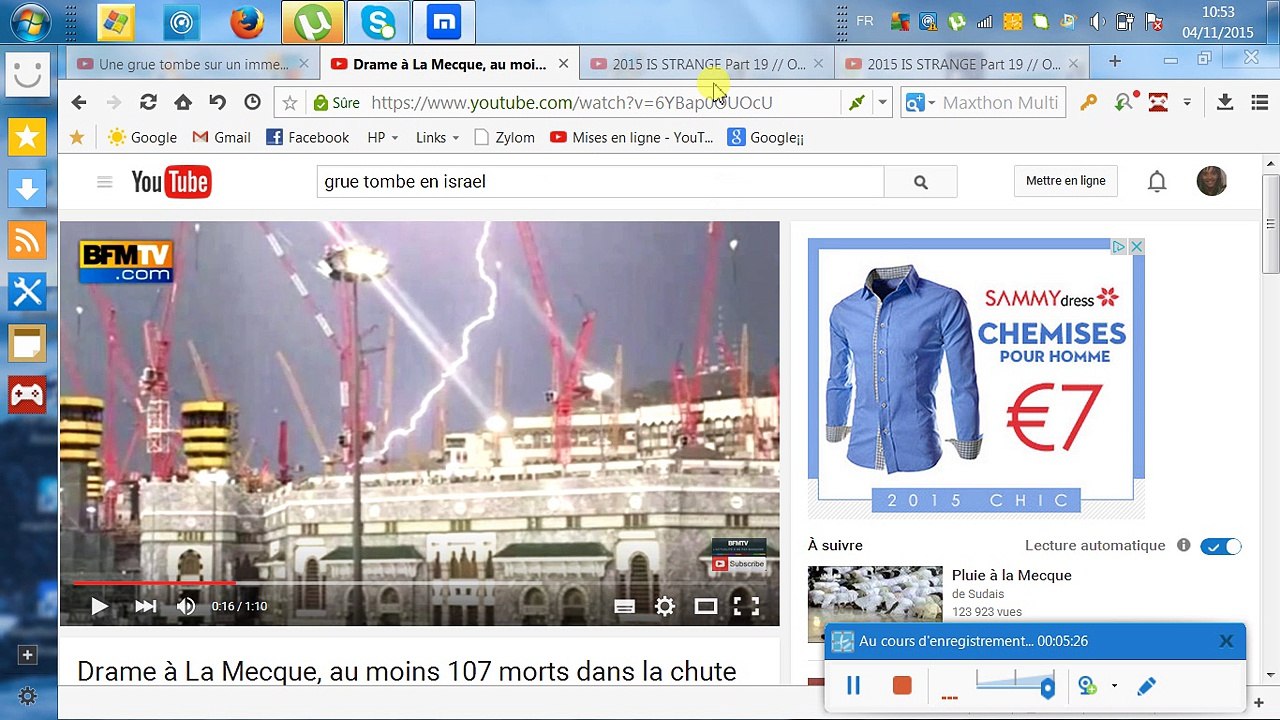Close the advertisement with the X
1280x720 pixels.
point(1136,247)
